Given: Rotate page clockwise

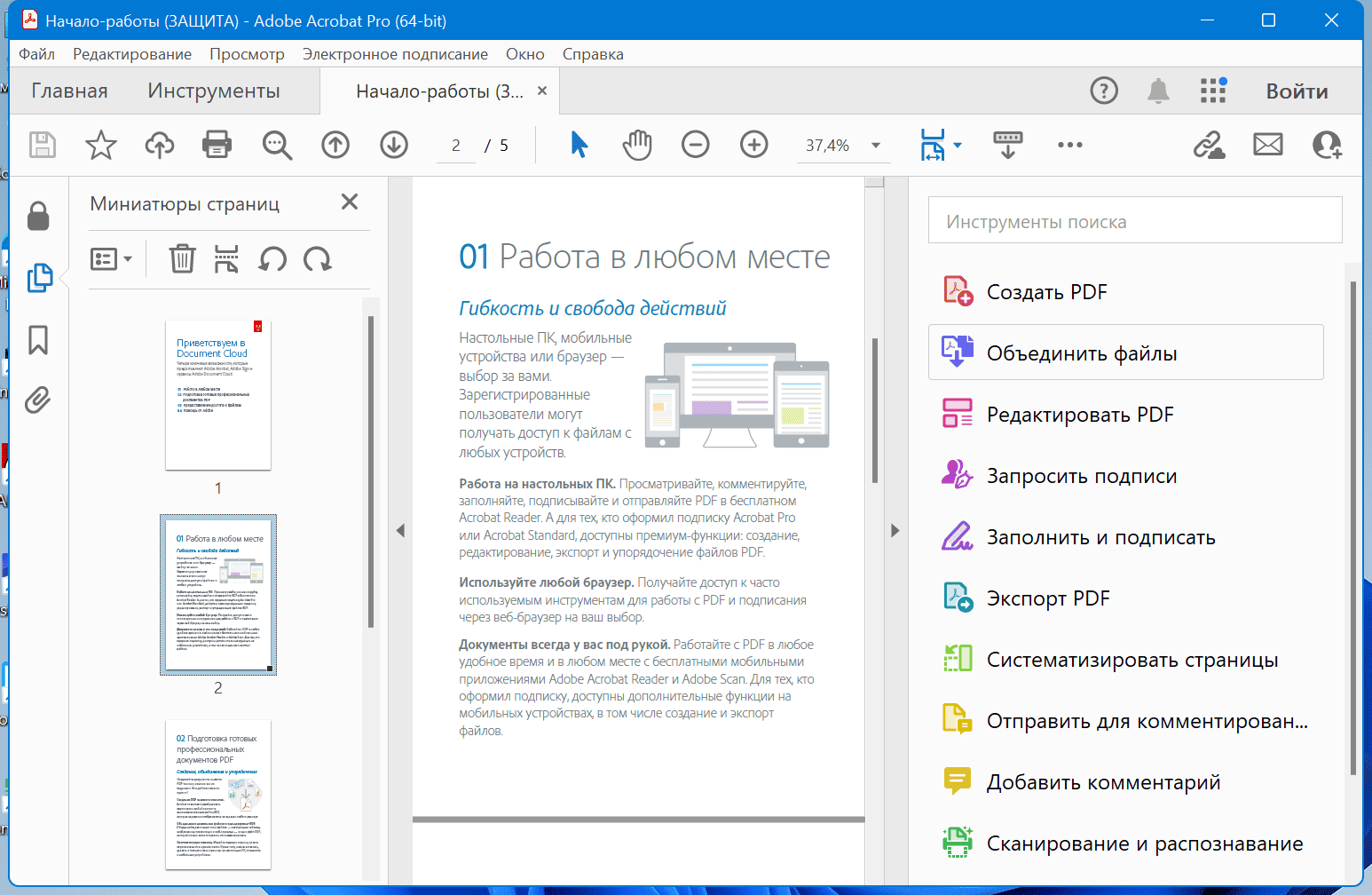Looking at the screenshot, I should 317,258.
